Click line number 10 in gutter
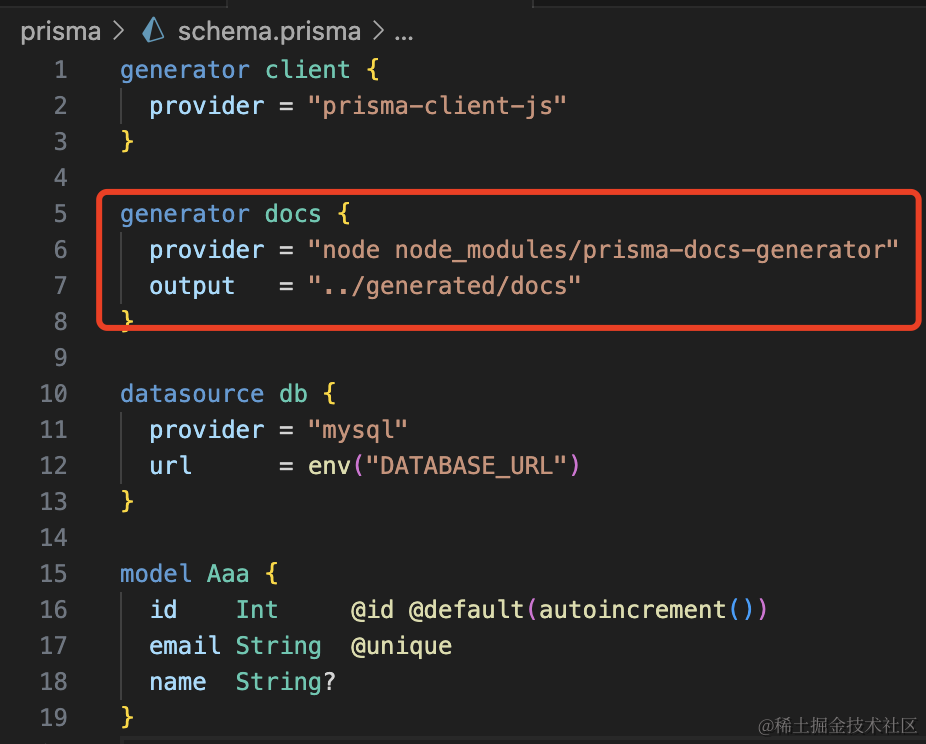 54,394
